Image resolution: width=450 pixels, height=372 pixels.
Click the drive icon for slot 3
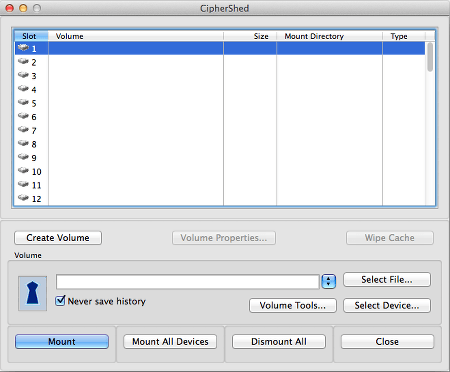click(23, 75)
